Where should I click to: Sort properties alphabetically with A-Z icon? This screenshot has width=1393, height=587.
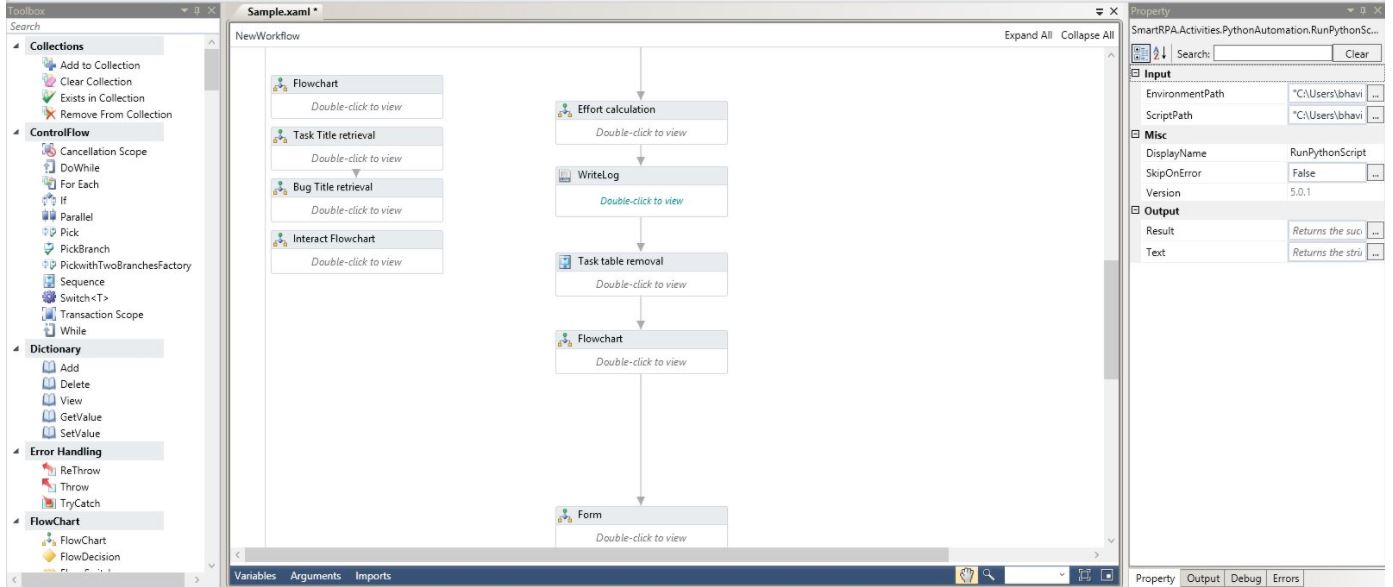(1158, 54)
